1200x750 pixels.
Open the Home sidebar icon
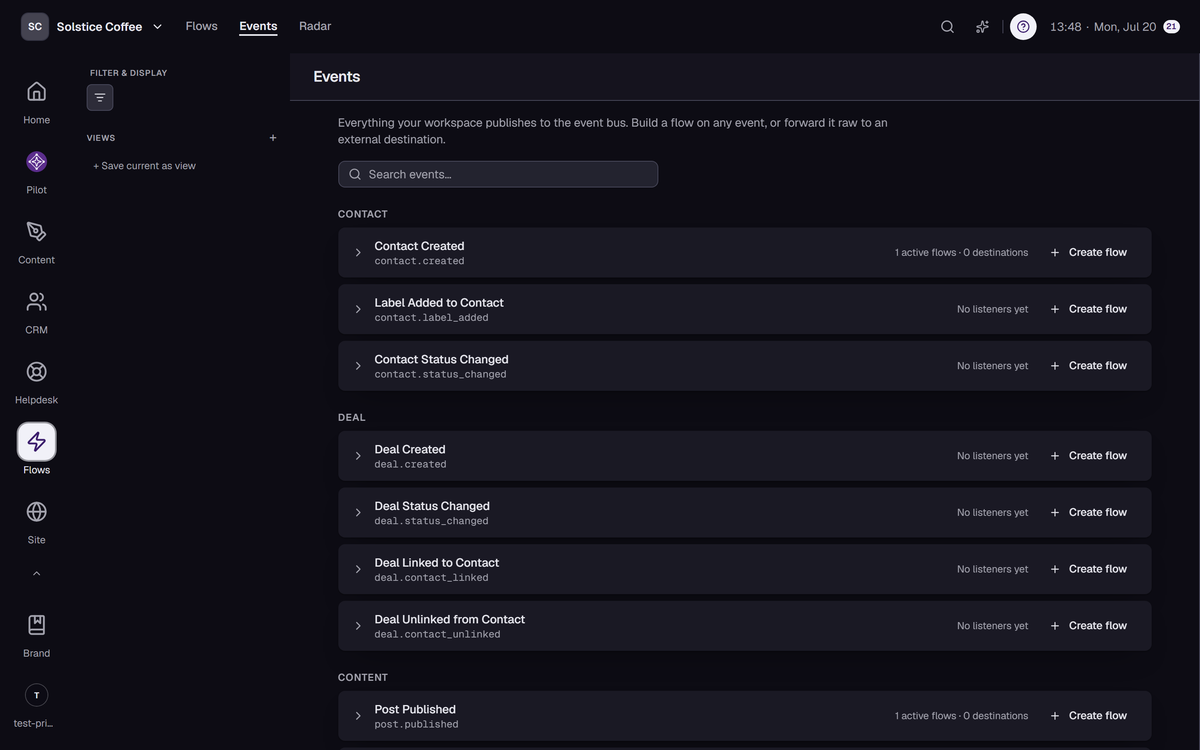[x=36, y=92]
